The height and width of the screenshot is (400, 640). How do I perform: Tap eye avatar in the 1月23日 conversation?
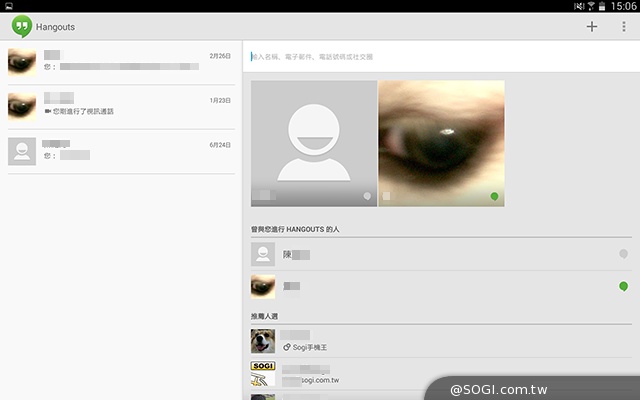pos(23,106)
